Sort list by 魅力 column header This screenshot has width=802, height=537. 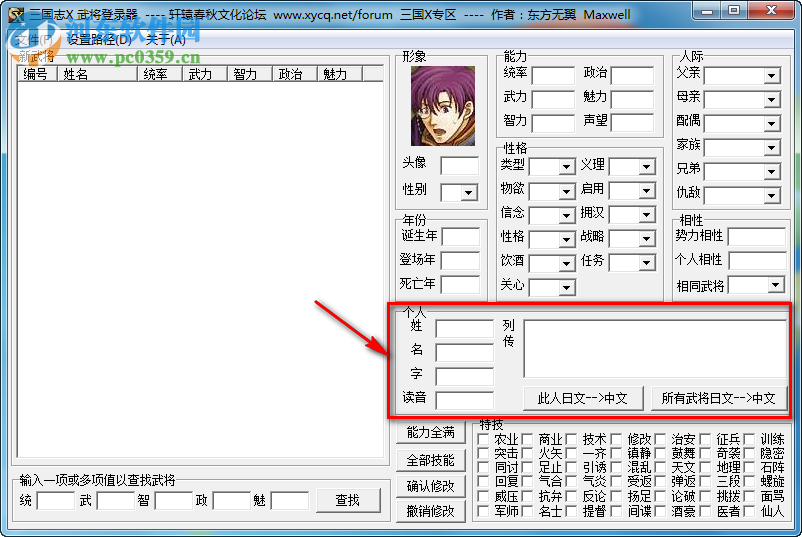[x=340, y=74]
